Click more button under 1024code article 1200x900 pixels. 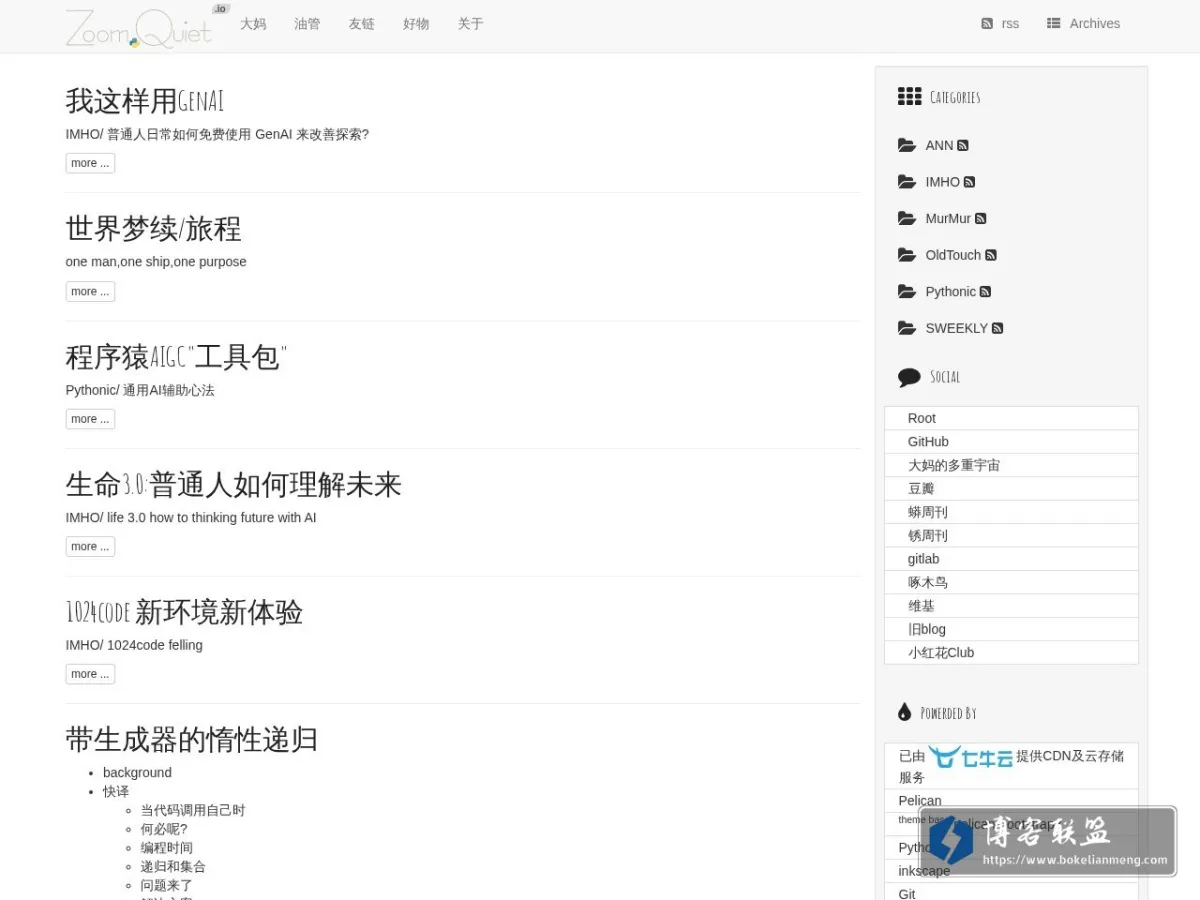pos(90,674)
